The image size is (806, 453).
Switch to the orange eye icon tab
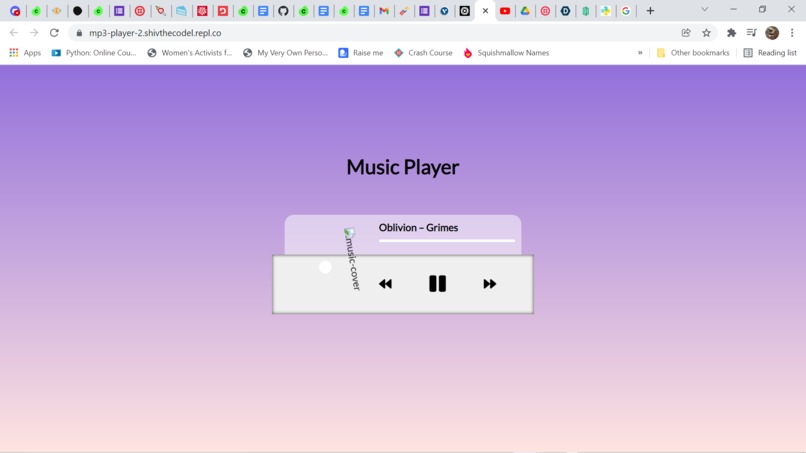click(57, 11)
